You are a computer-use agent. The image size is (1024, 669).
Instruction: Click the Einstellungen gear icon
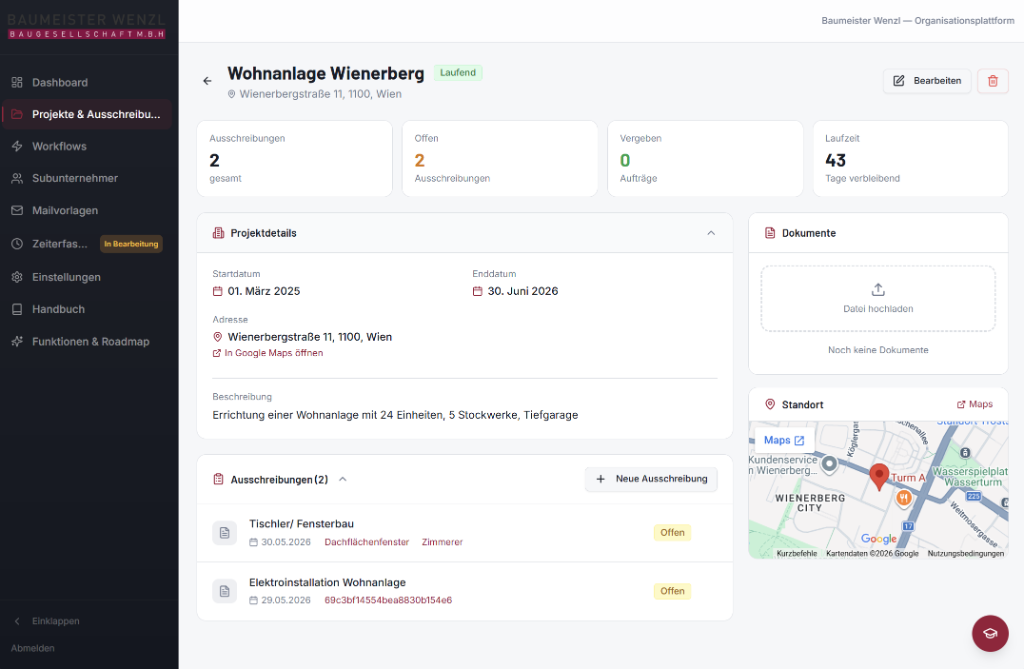pos(17,277)
